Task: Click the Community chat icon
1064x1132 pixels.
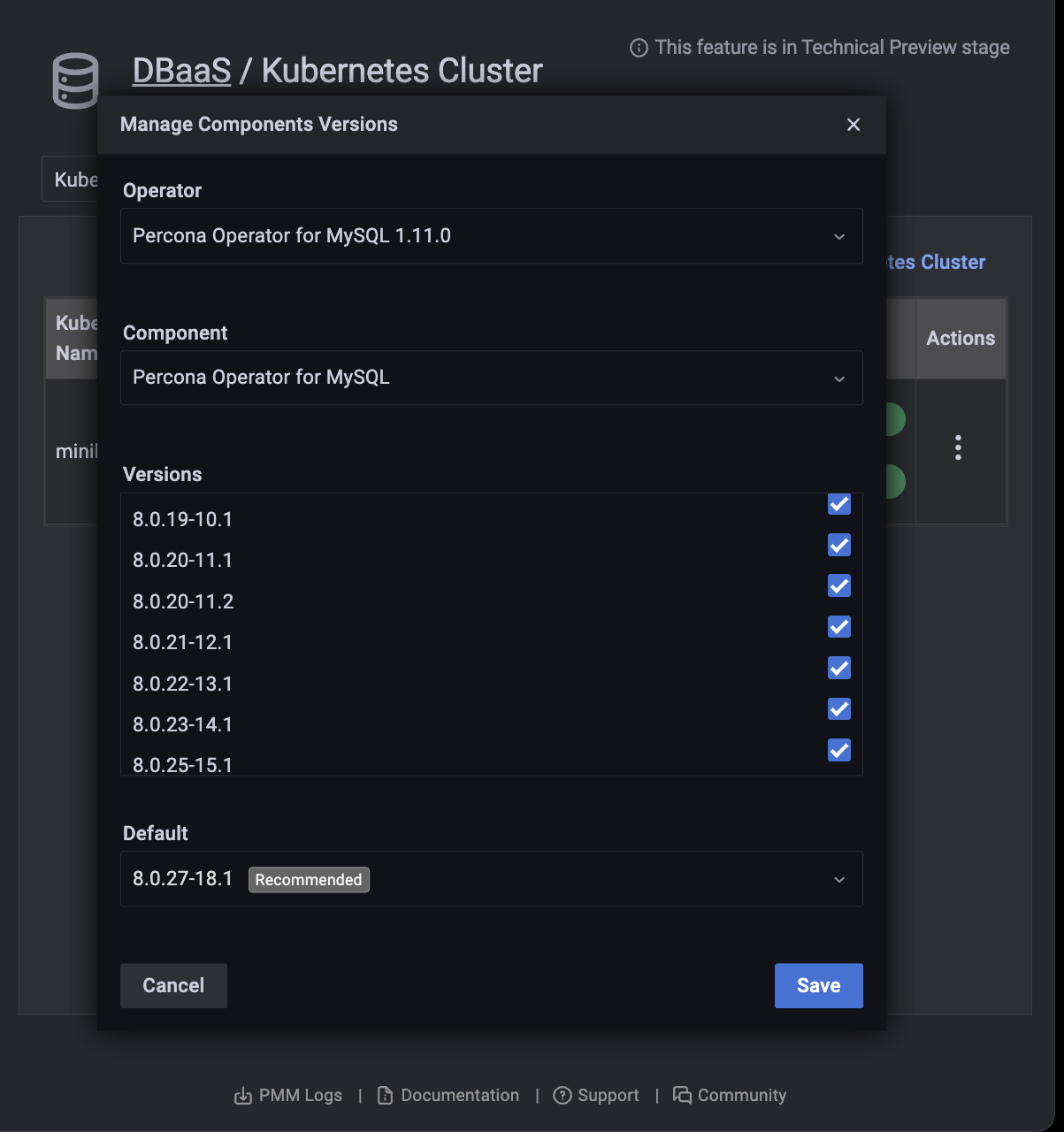Action: point(682,1096)
